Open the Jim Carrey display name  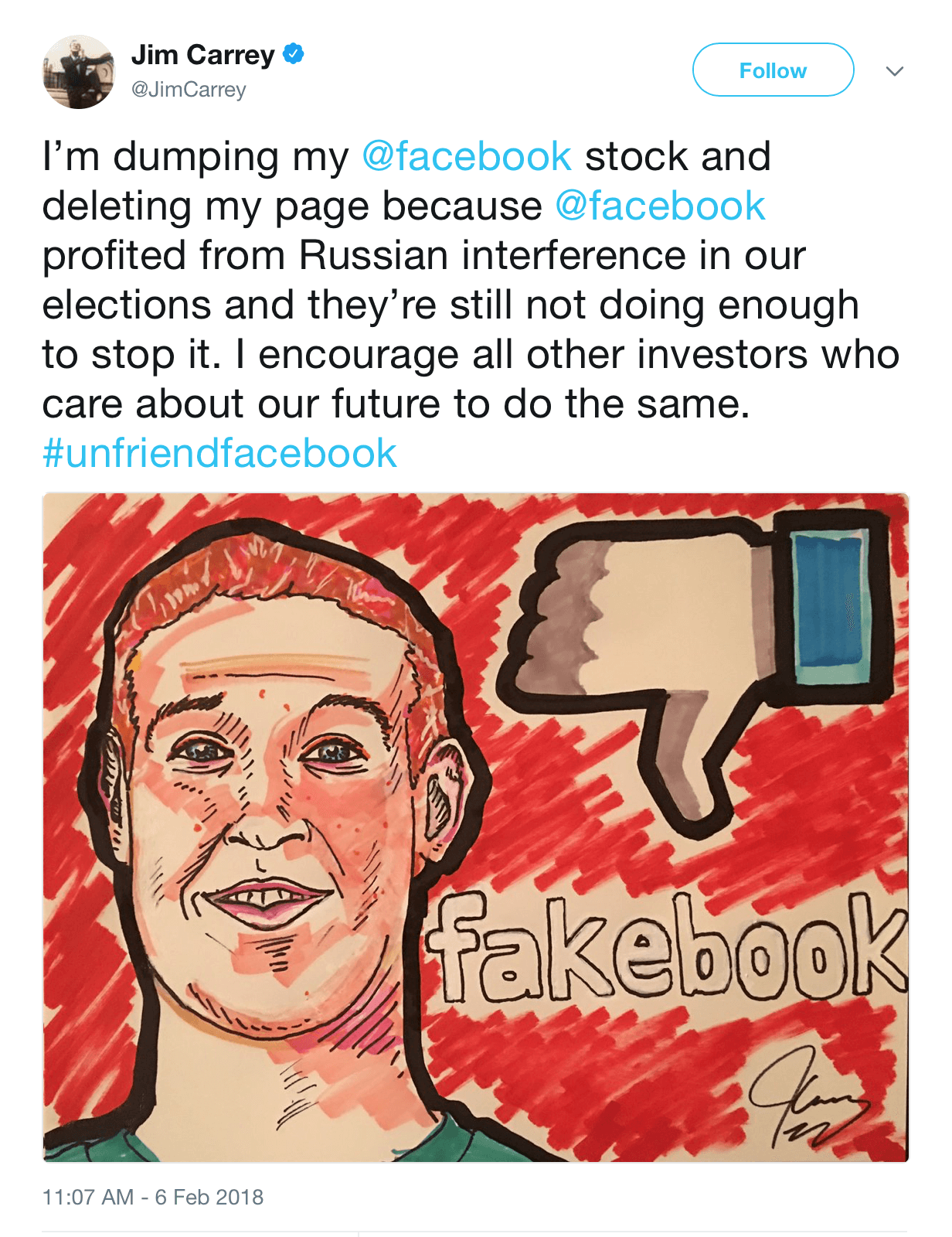coord(202,55)
